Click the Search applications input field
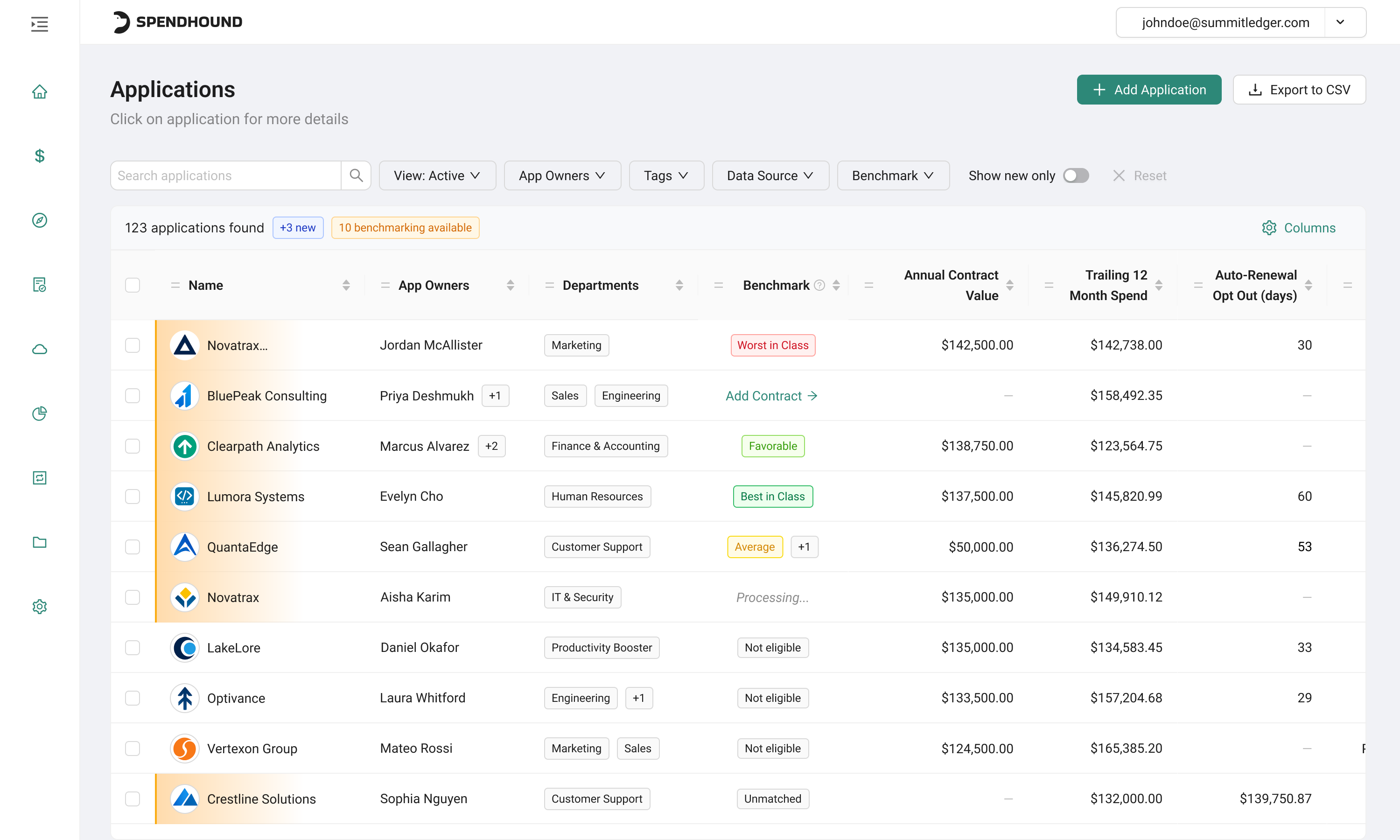 click(226, 175)
